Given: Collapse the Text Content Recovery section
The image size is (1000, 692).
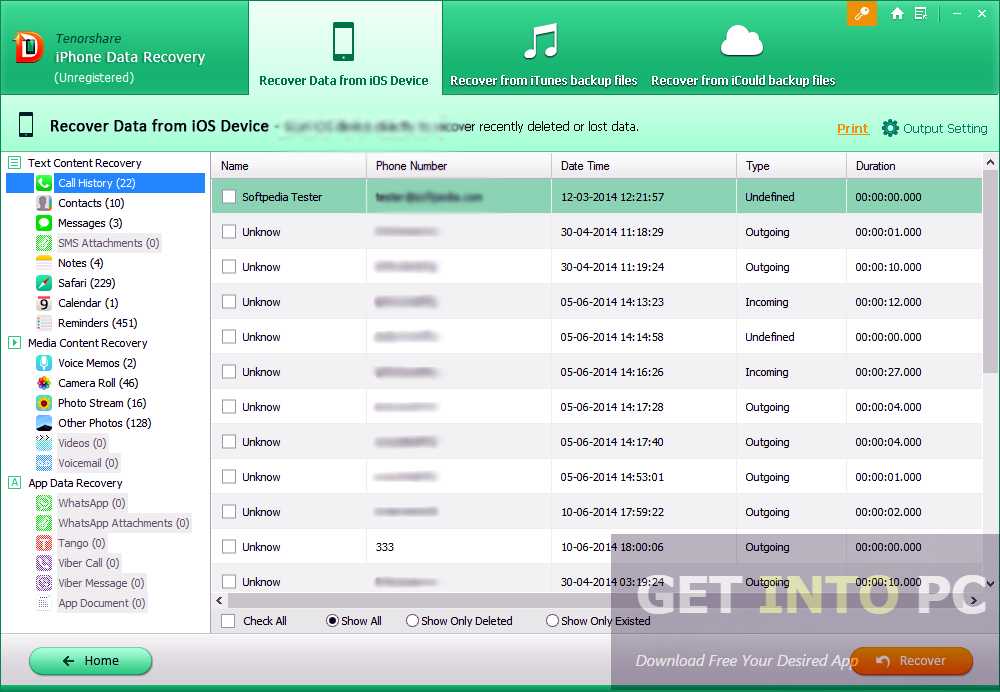Looking at the screenshot, I should coord(15,163).
